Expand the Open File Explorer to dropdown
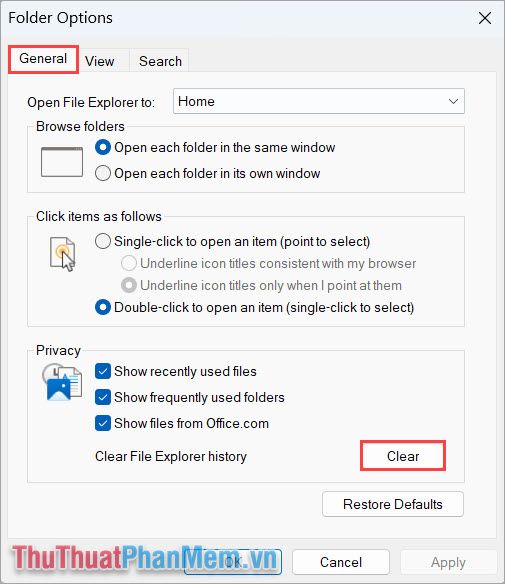505x584 pixels. click(x=319, y=101)
